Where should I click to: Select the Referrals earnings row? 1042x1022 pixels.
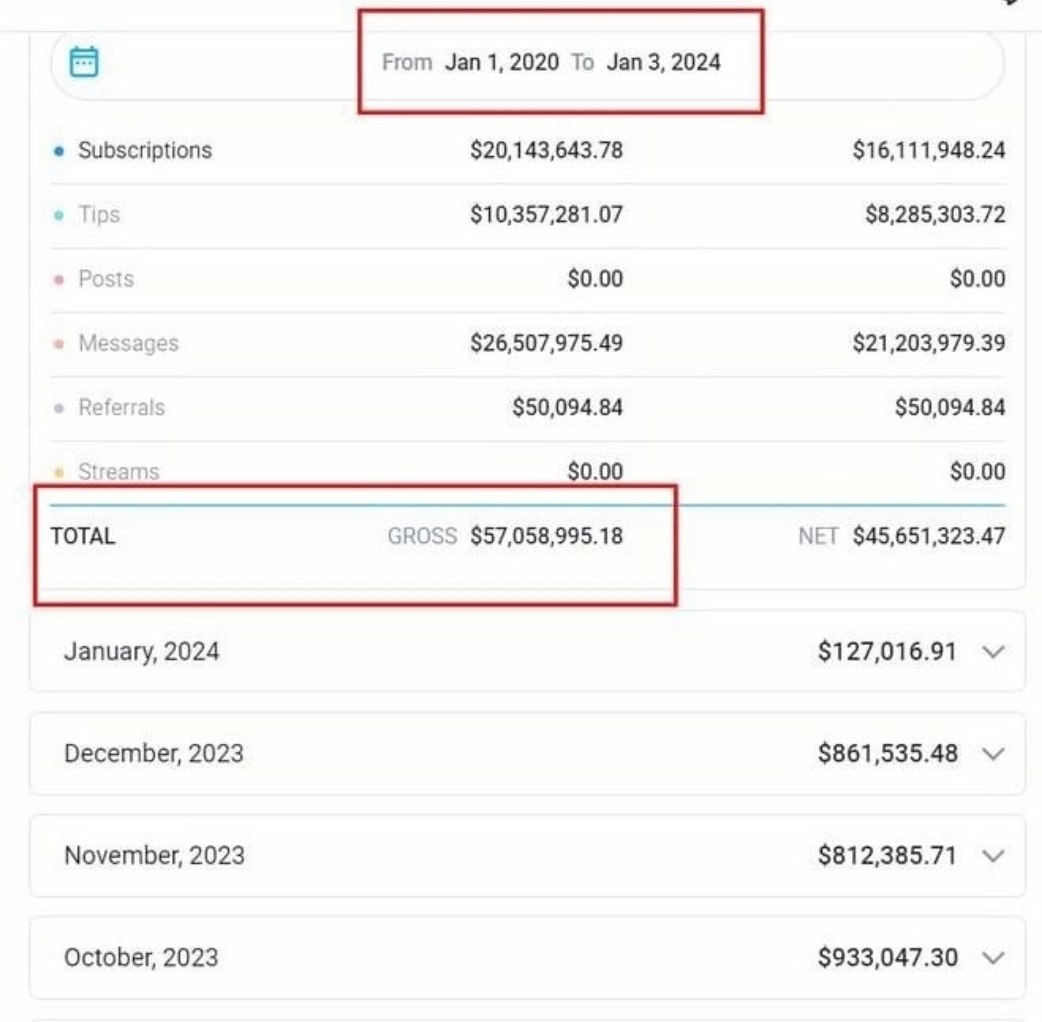coord(528,407)
